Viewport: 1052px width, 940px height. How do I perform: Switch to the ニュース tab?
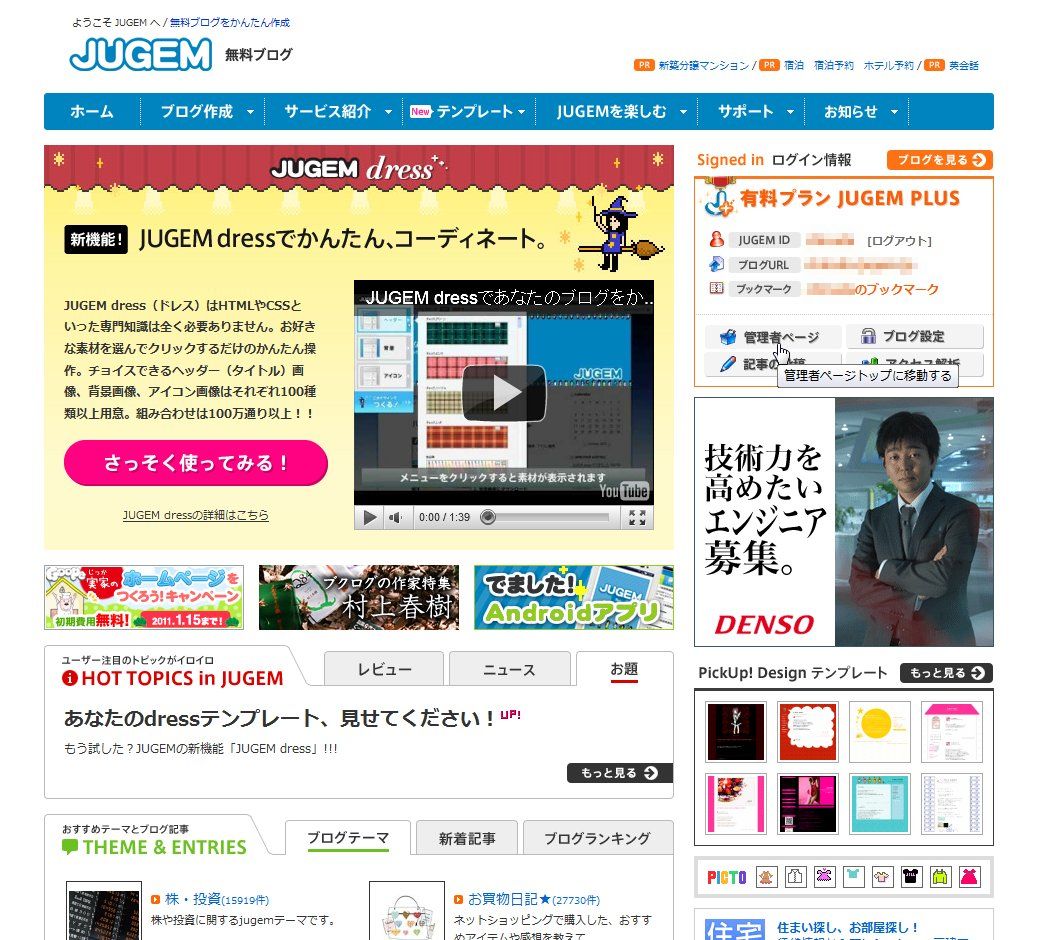[x=510, y=669]
